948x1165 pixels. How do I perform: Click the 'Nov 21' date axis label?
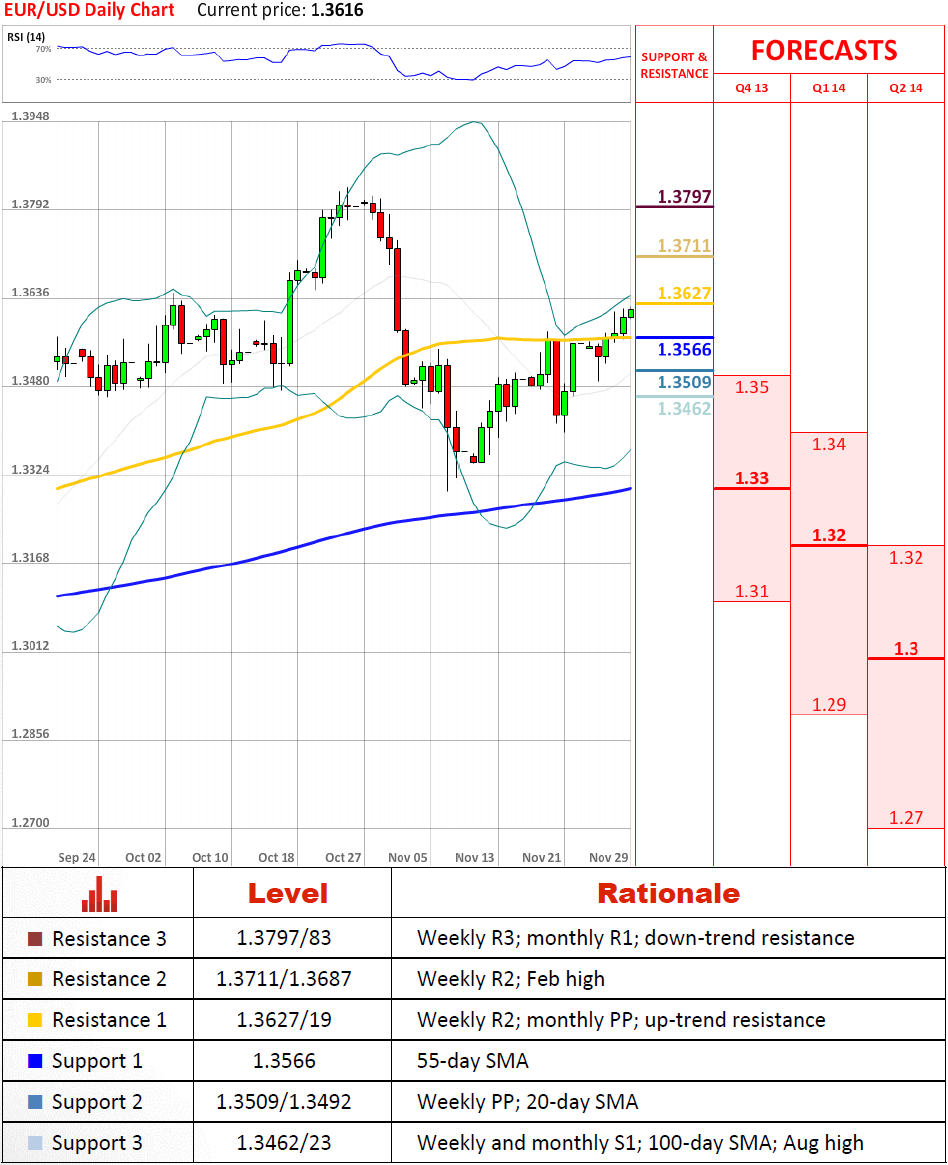pos(542,857)
